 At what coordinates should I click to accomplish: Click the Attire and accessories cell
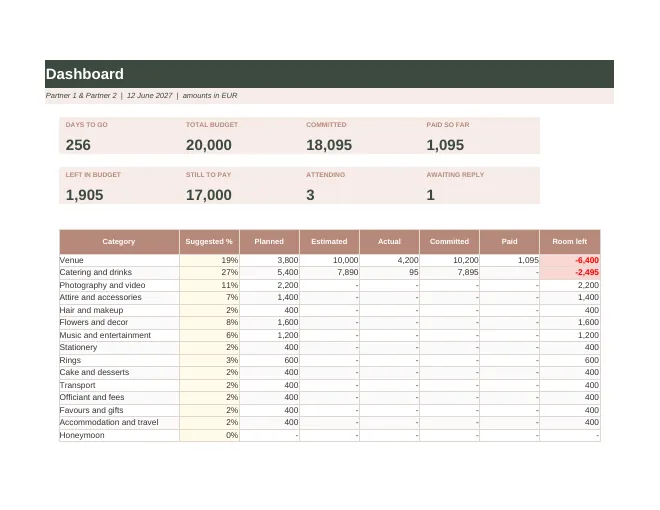coord(119,298)
